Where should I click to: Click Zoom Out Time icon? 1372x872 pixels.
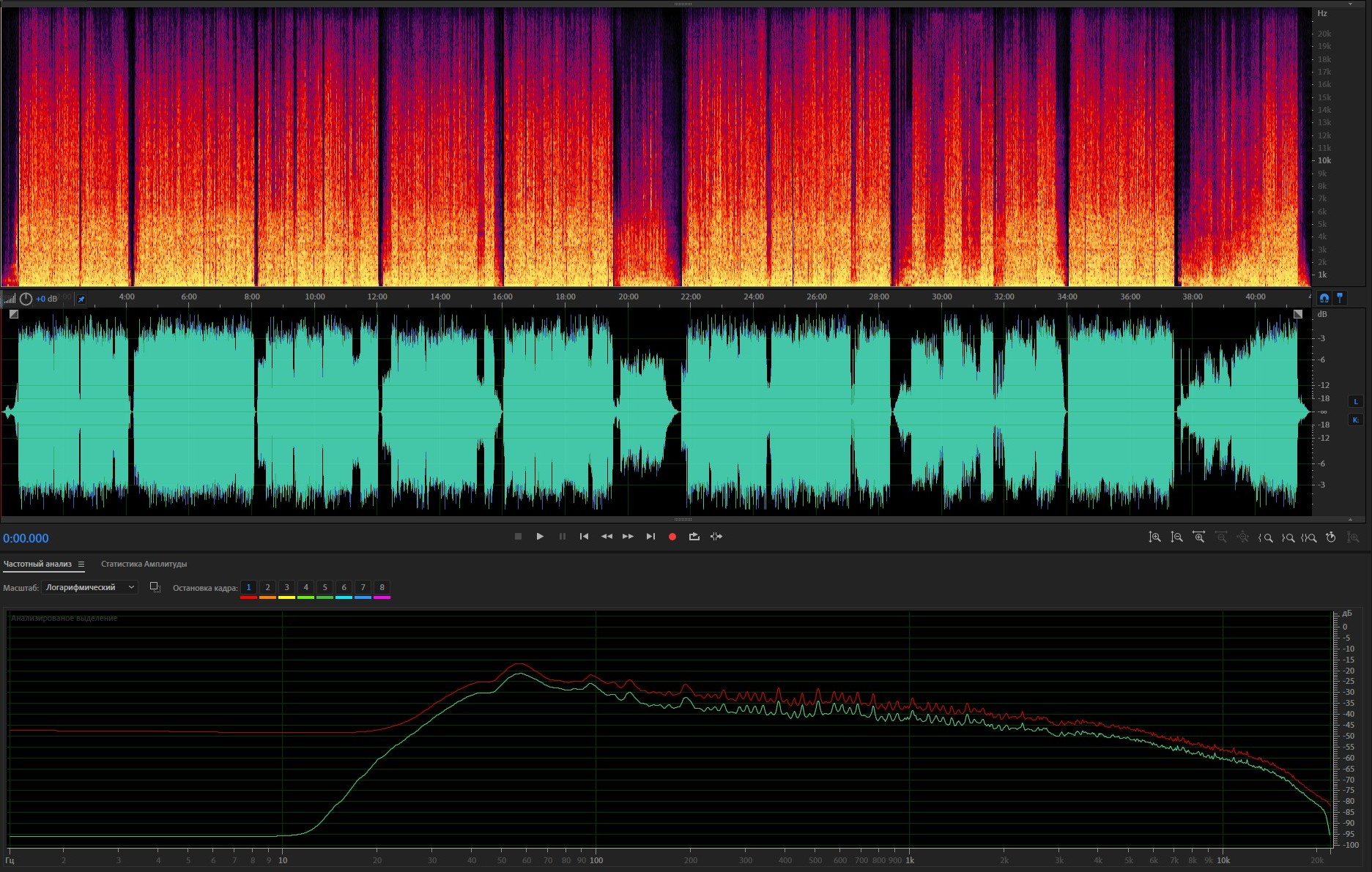pos(1221,537)
